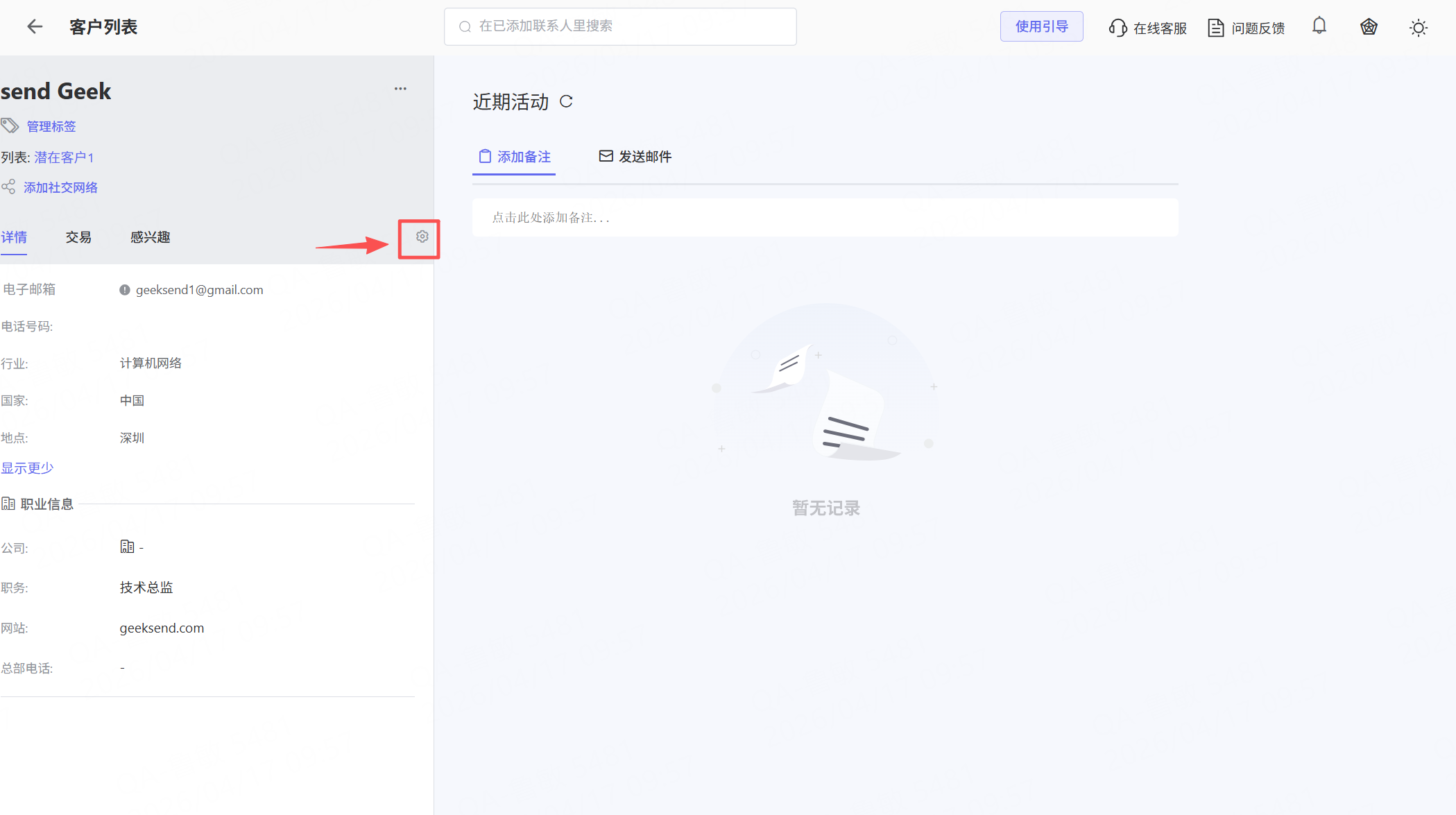The height and width of the screenshot is (815, 1456).
Task: Select the 发送邮件 tab
Action: 635,157
